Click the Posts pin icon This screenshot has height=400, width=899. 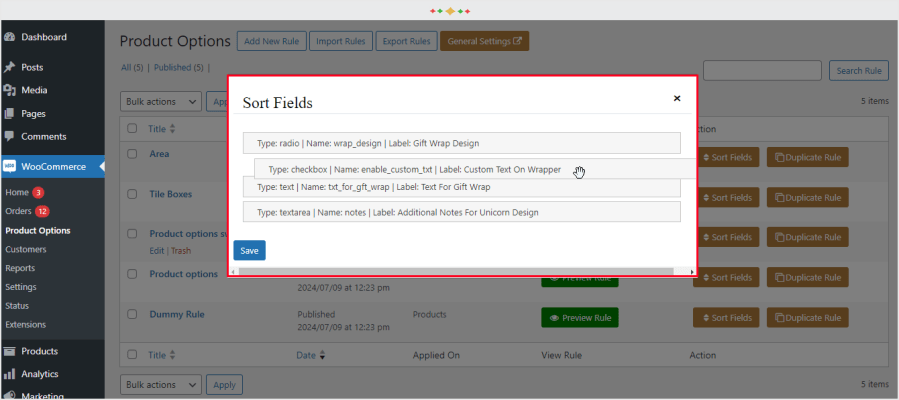[x=10, y=67]
